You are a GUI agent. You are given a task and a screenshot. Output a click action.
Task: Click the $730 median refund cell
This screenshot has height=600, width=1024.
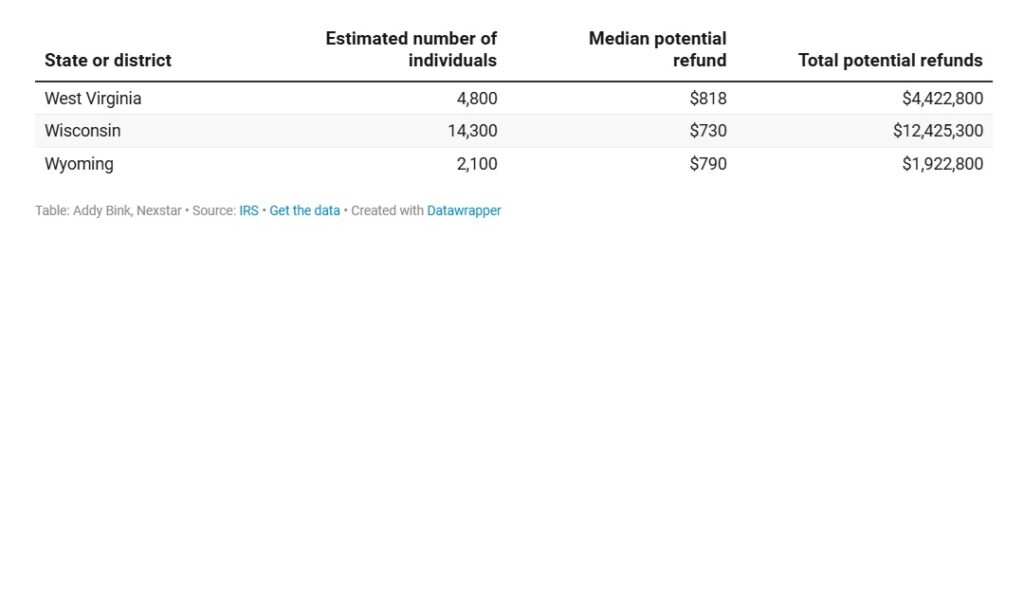708,131
